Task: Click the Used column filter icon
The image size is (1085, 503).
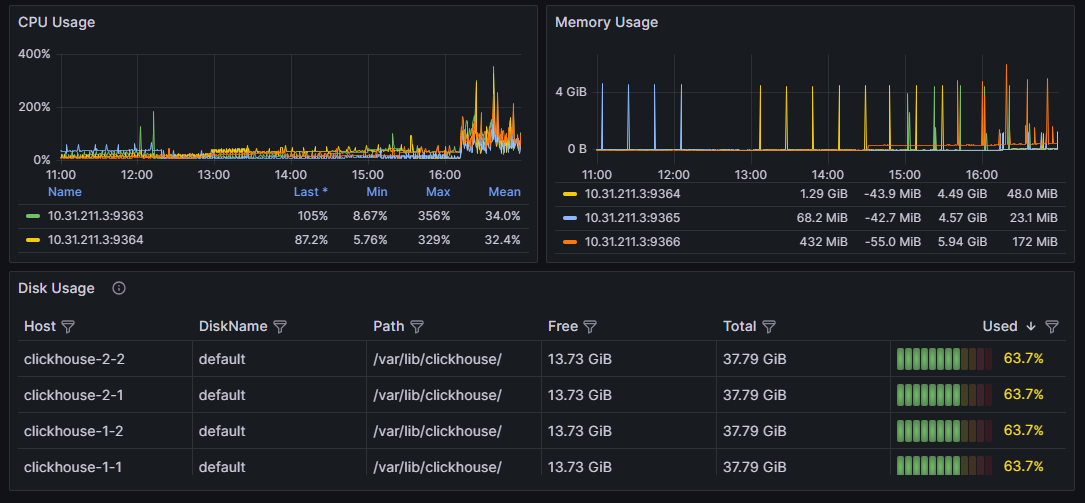Action: [x=1051, y=327]
